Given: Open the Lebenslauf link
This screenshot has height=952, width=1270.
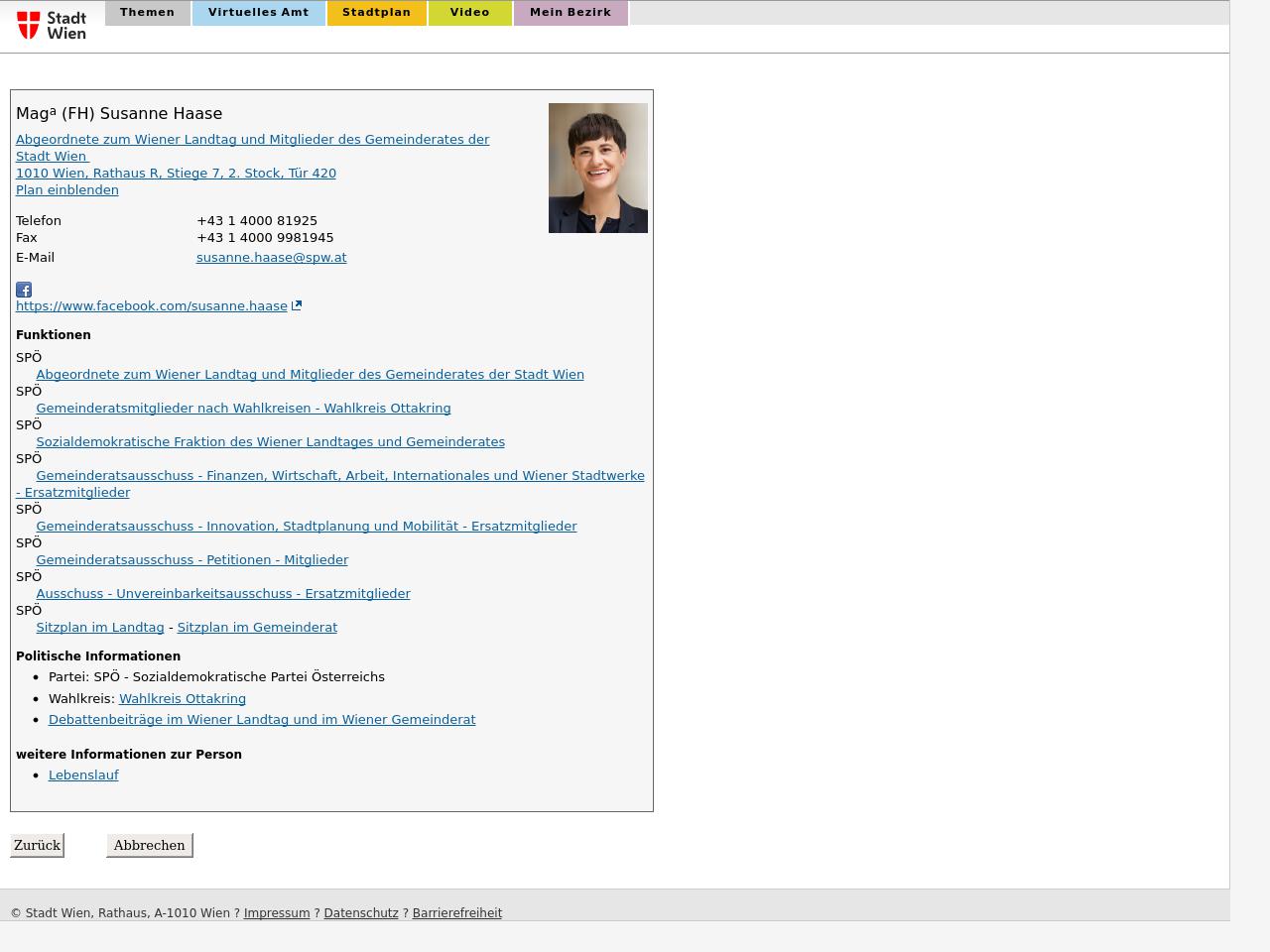Looking at the screenshot, I should click(83, 774).
